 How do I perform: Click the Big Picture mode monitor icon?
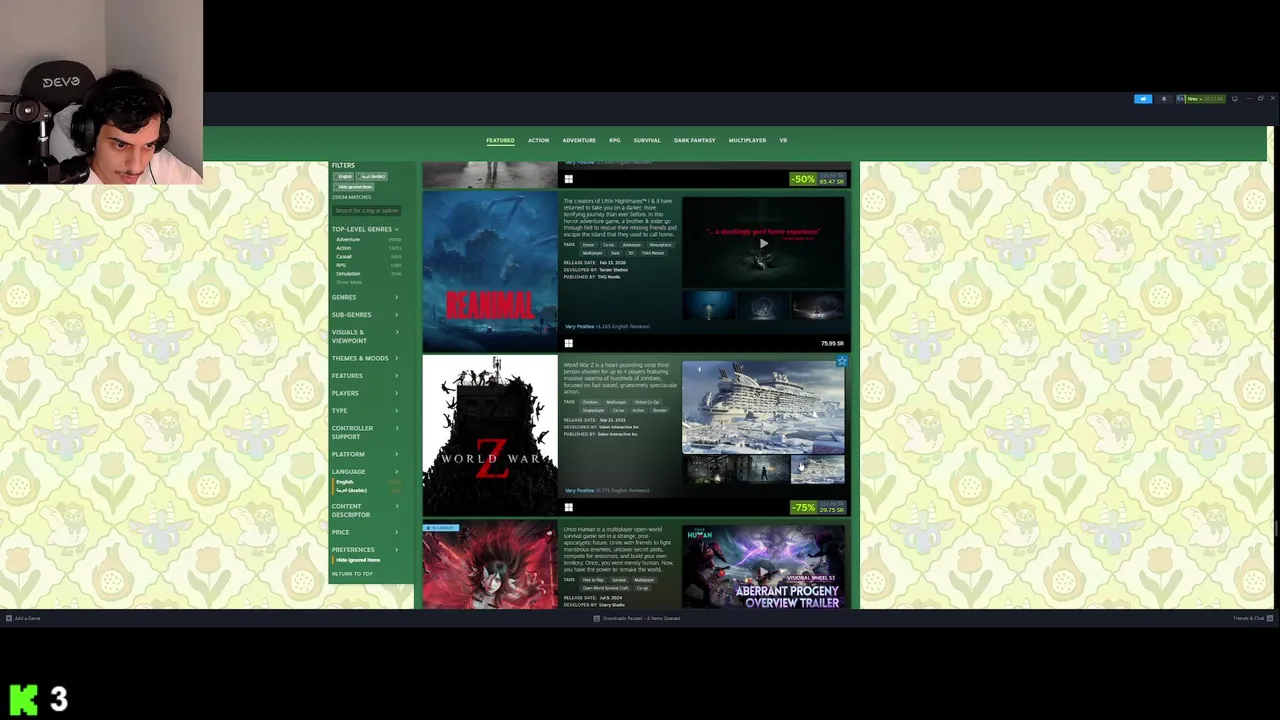point(1235,99)
